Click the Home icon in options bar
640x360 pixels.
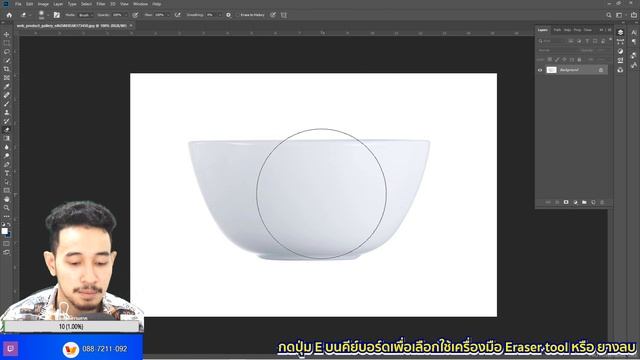point(9,15)
